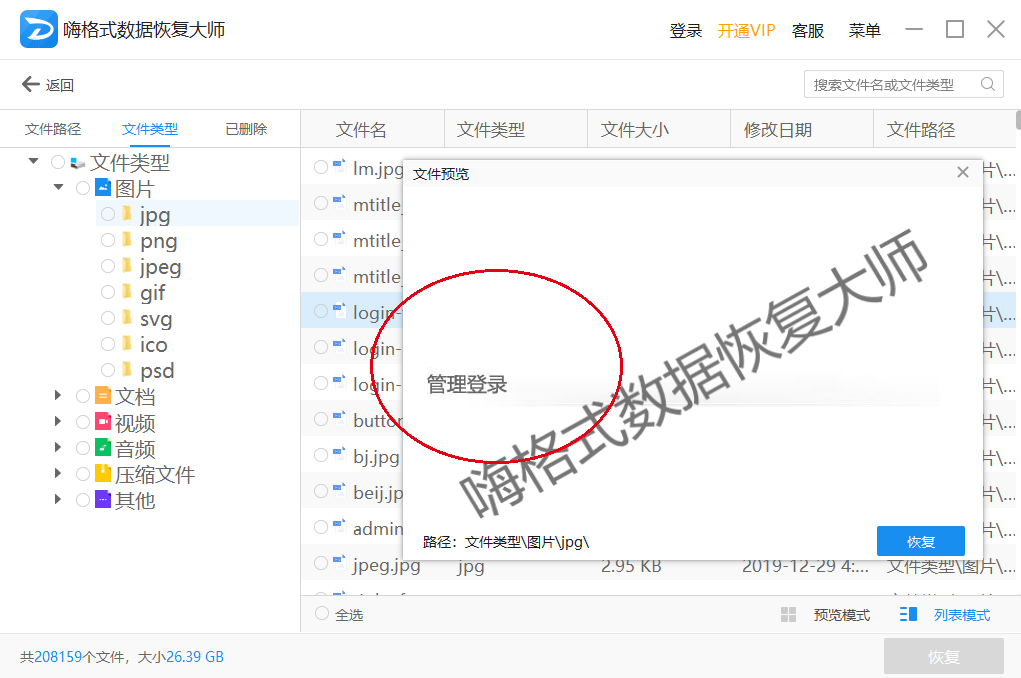Open 客服 customer service

808,31
